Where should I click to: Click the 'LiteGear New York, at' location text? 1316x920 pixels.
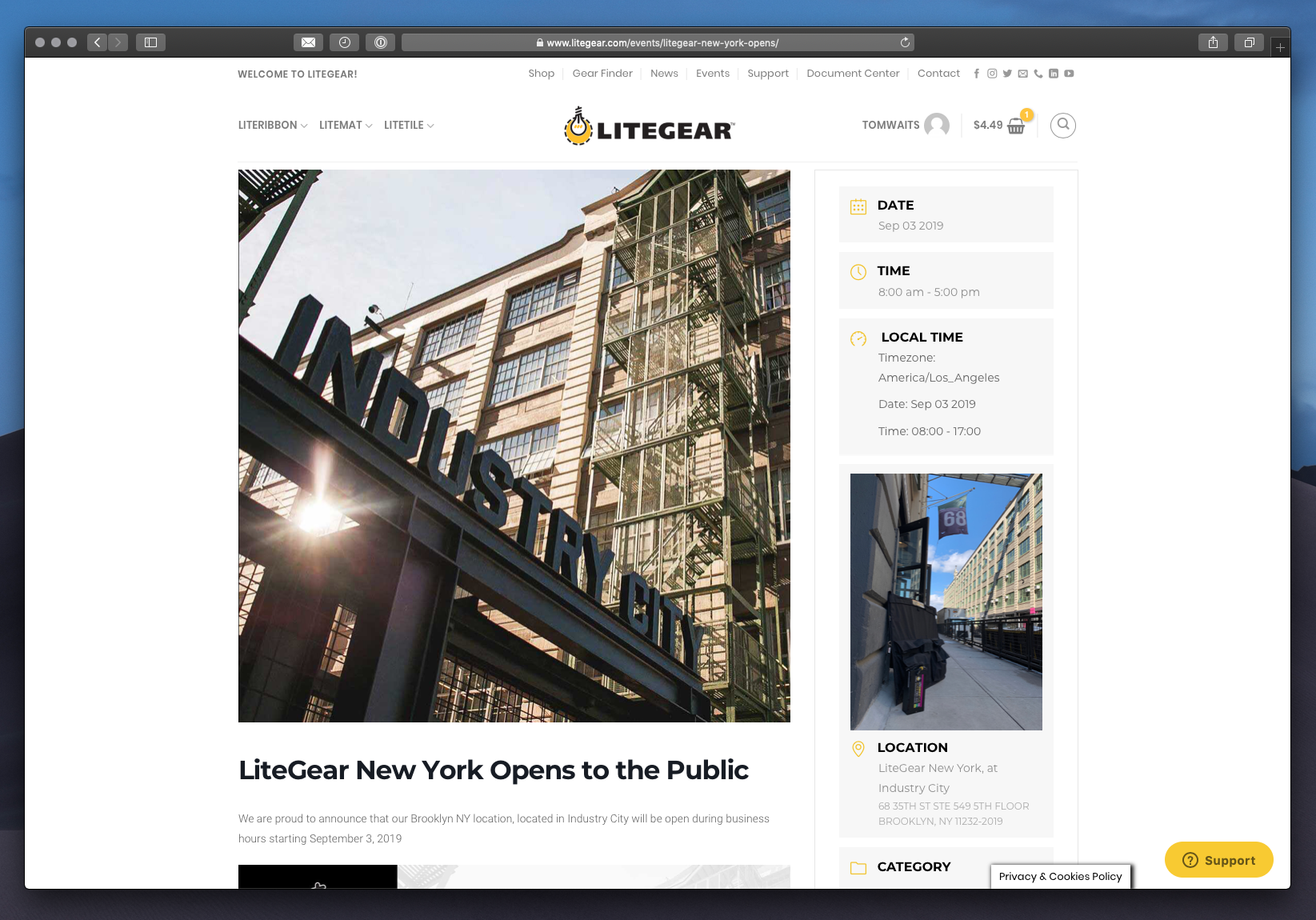click(938, 768)
